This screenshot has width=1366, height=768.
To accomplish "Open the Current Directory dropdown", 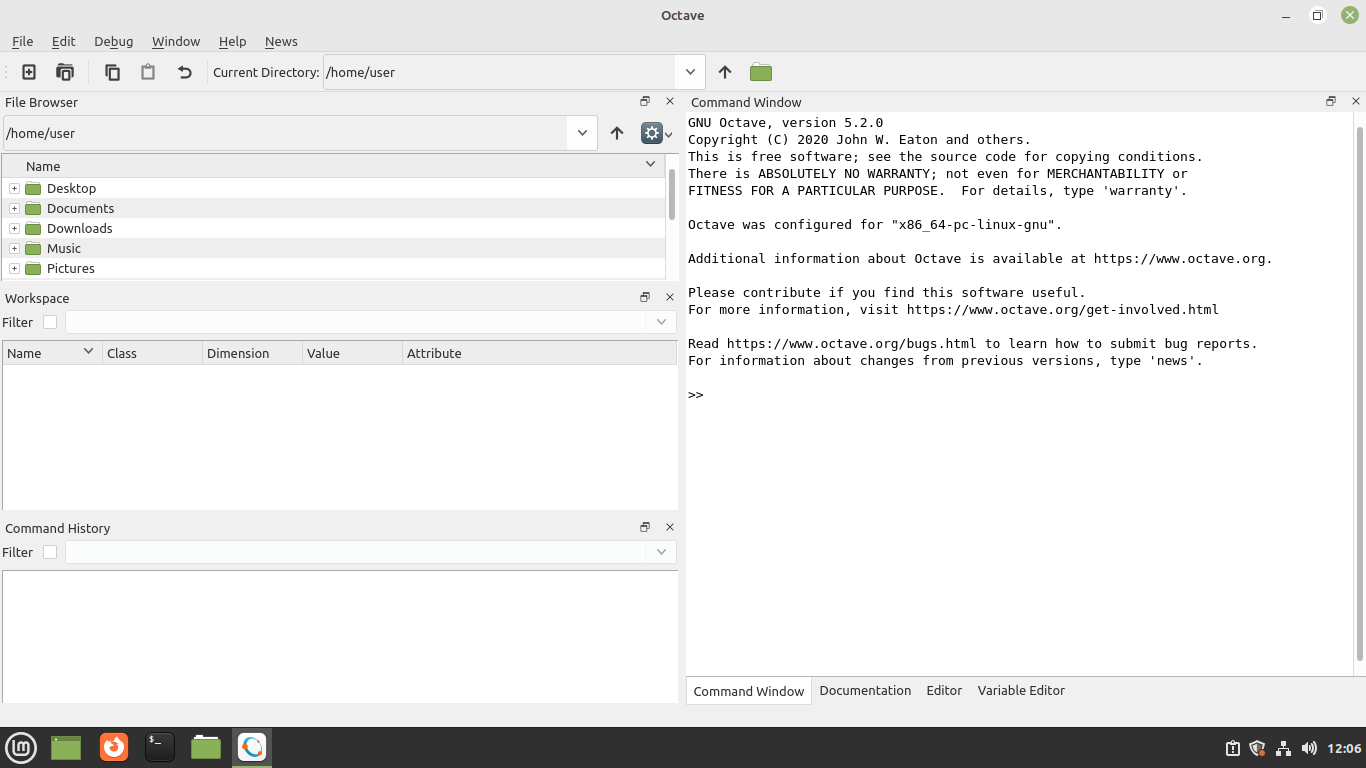I will tap(690, 72).
